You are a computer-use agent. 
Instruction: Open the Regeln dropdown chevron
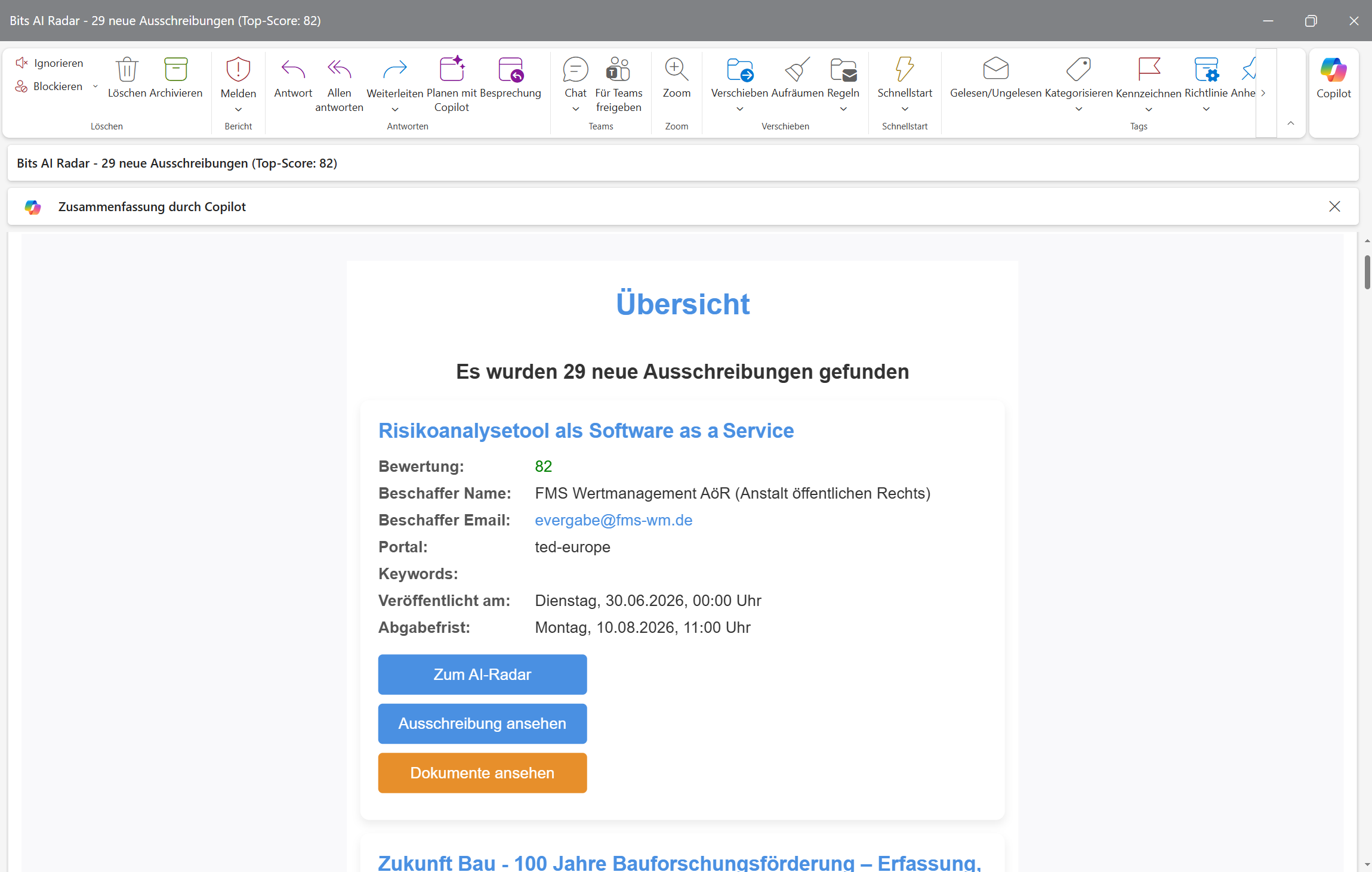pos(843,109)
